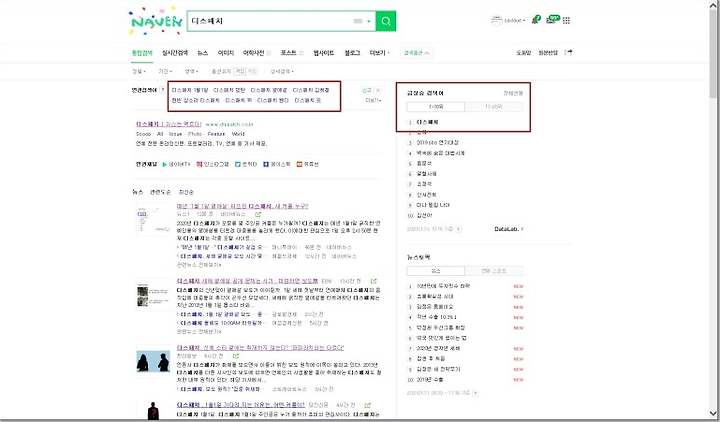Expand the search box autocomplete arrow

pyautogui.click(x=369, y=21)
